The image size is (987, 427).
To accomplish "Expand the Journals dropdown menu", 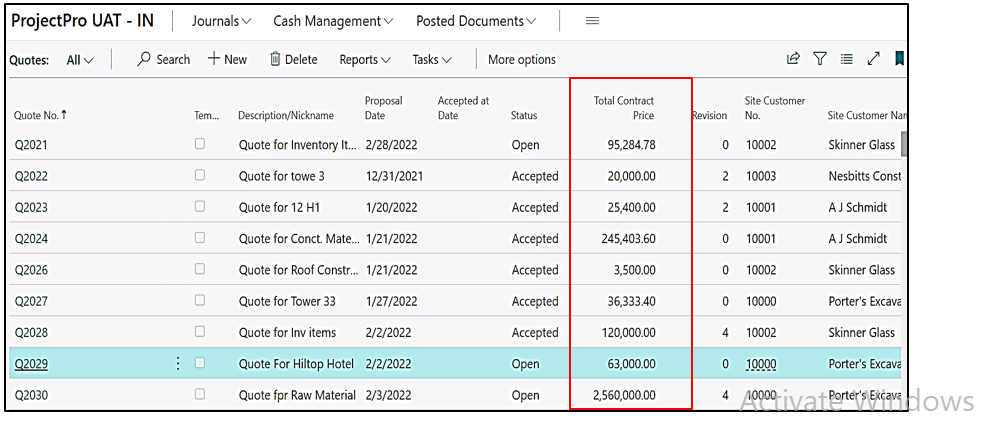I will pyautogui.click(x=221, y=21).
